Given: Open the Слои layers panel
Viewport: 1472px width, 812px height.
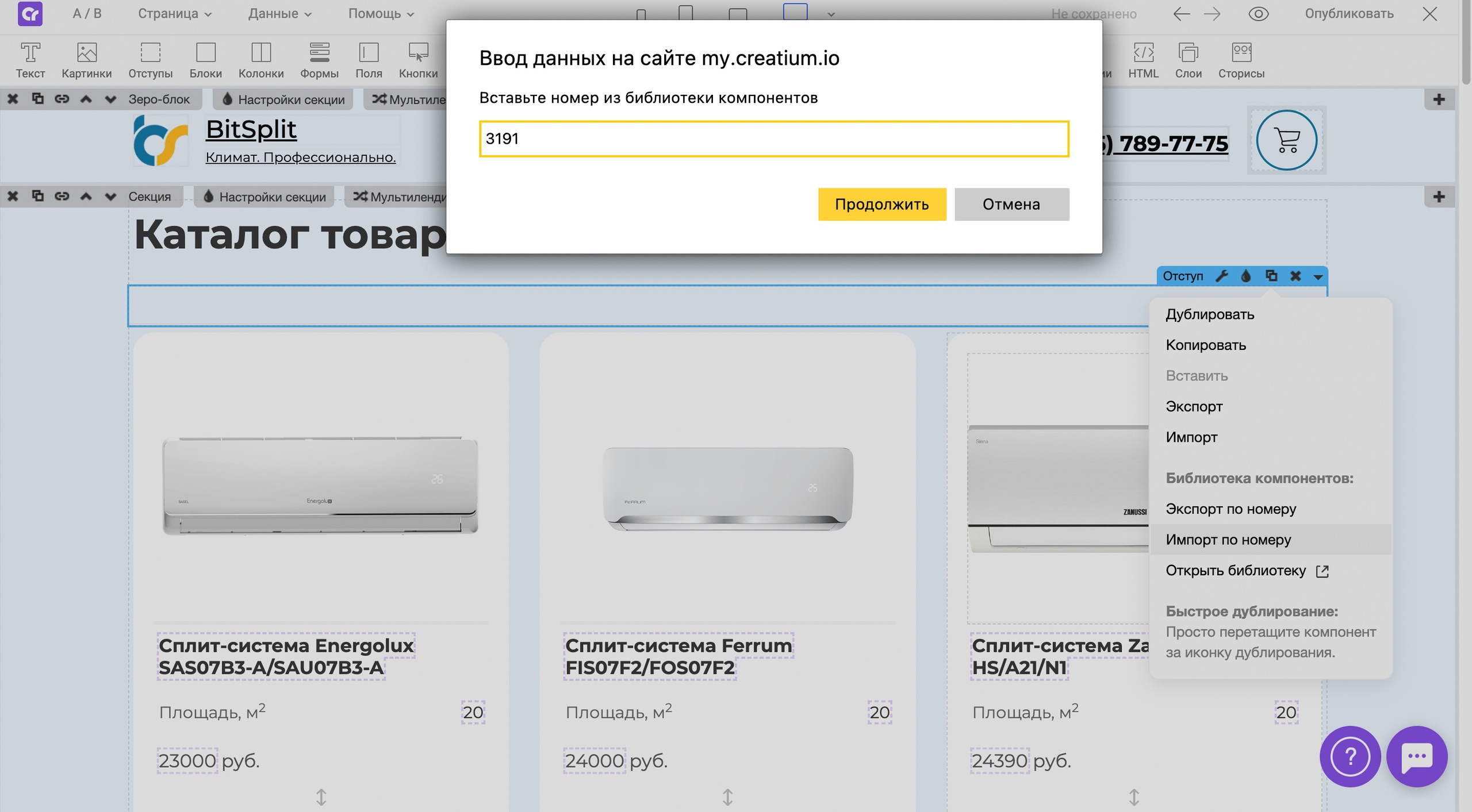Looking at the screenshot, I should [1189, 60].
